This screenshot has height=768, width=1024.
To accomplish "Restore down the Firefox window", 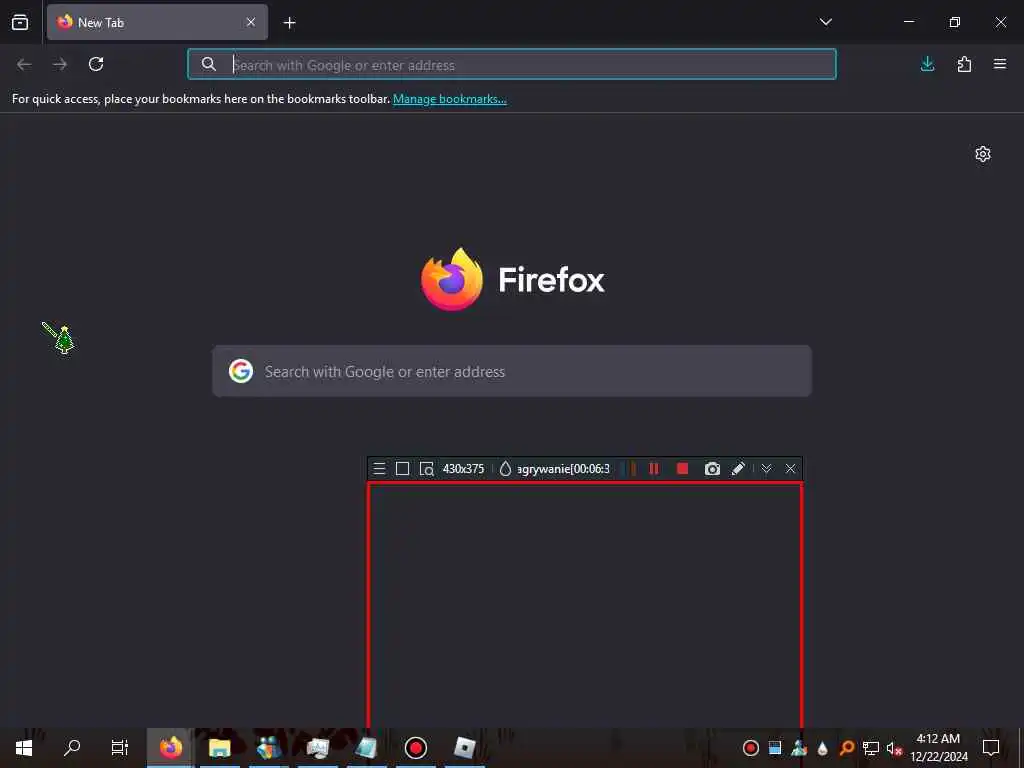I will [x=955, y=22].
